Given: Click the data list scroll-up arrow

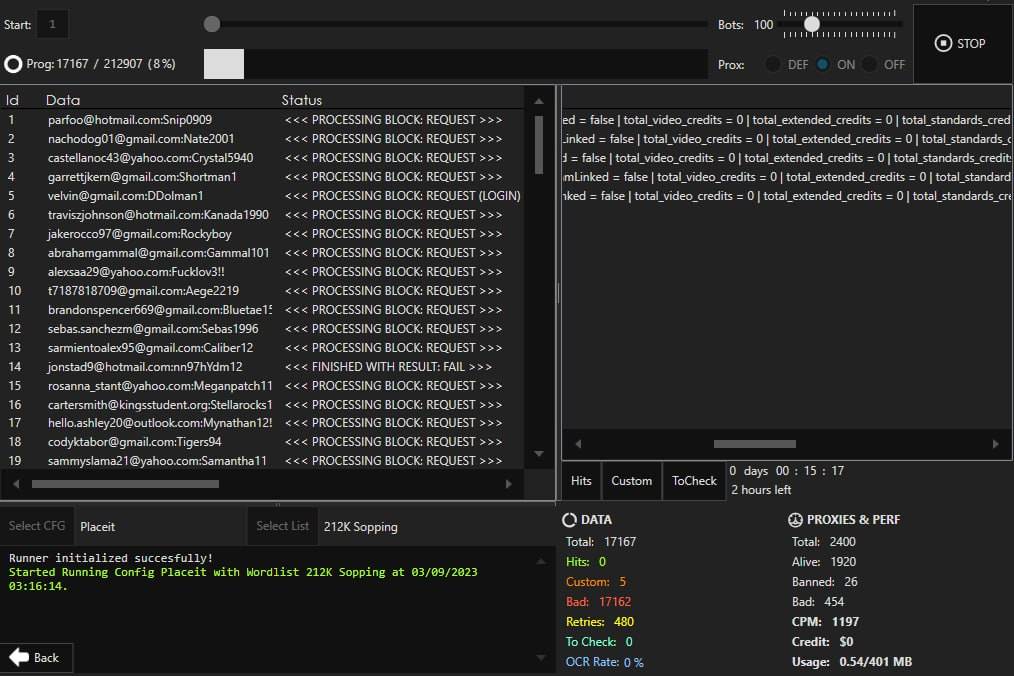Looking at the screenshot, I should (539, 101).
